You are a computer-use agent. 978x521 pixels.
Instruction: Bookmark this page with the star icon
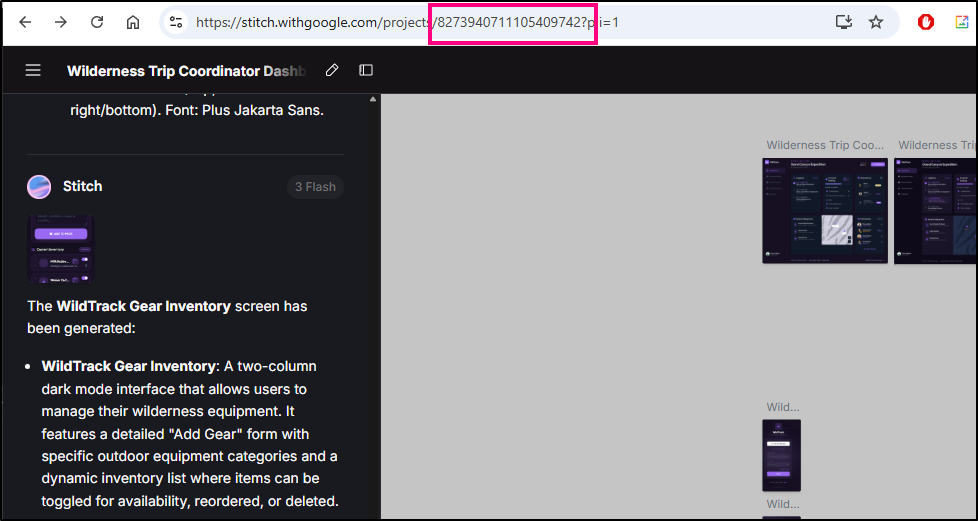tap(876, 22)
